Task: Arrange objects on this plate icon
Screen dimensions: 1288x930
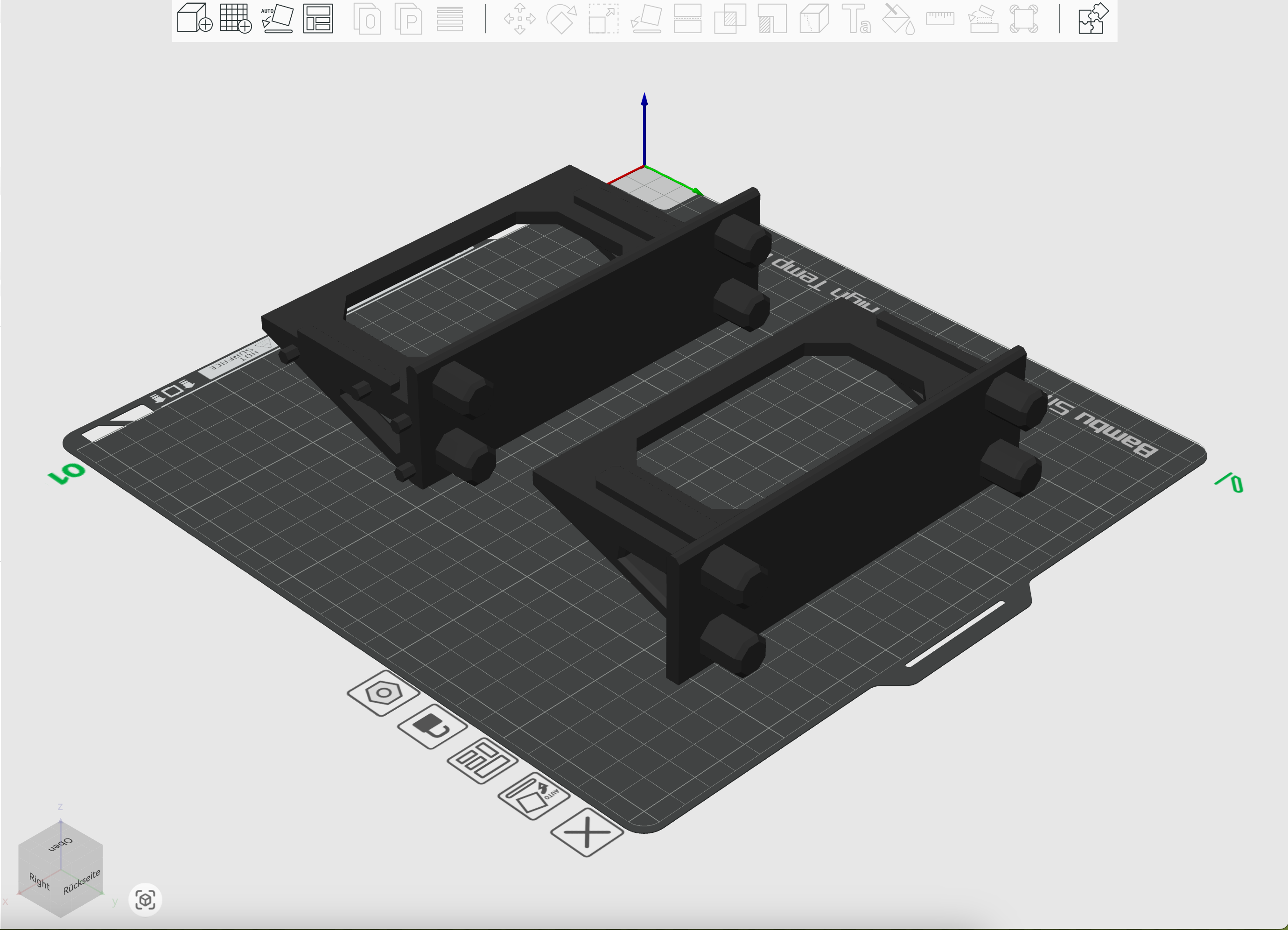Action: 482,761
